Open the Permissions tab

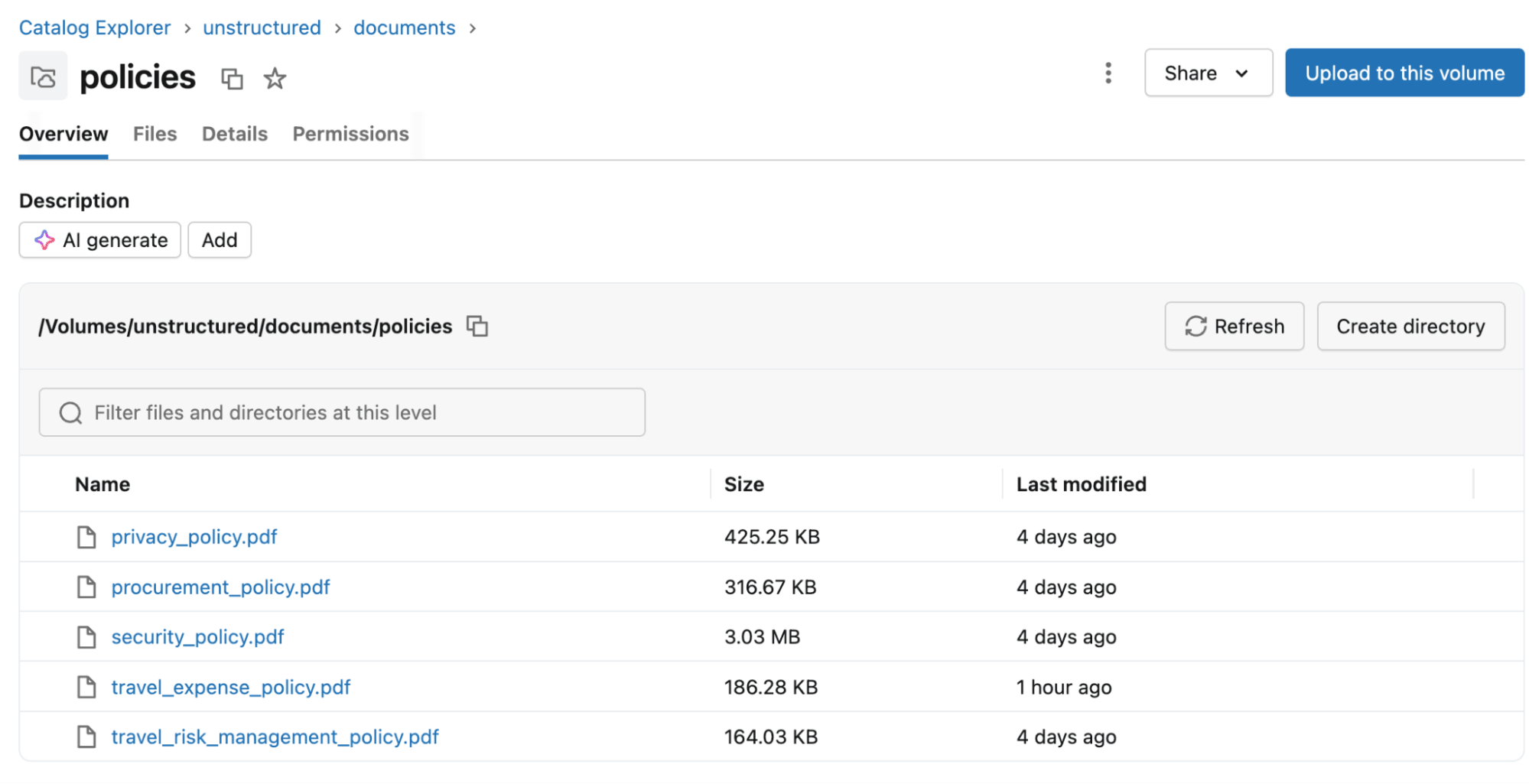coord(350,134)
